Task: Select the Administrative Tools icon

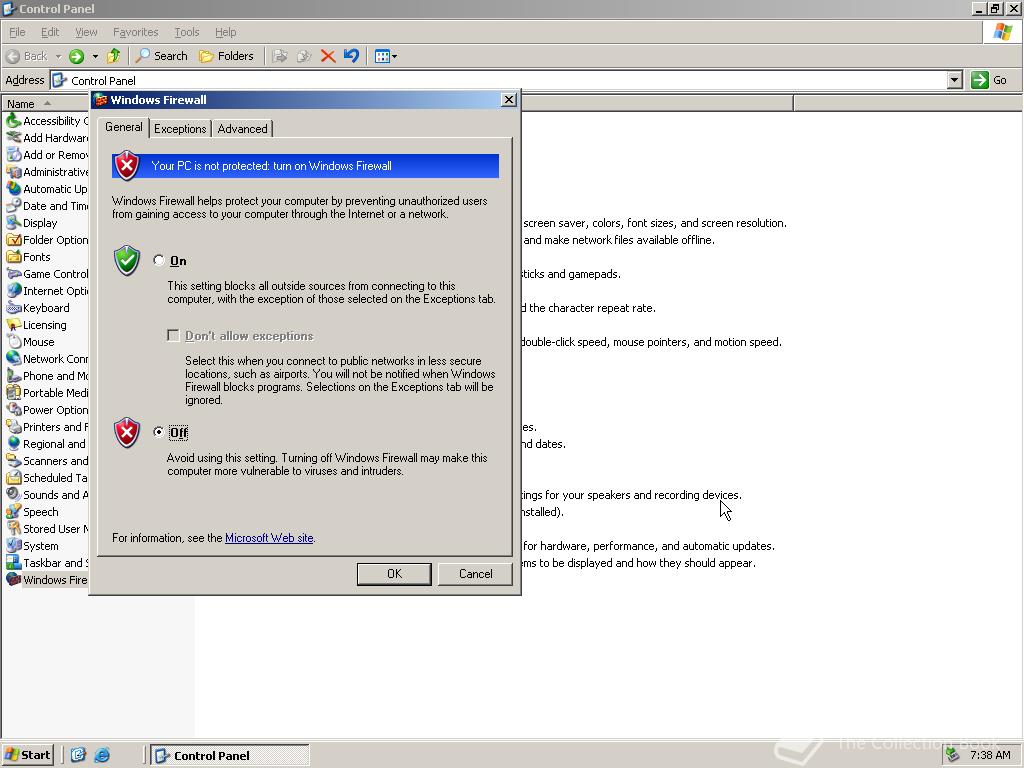Action: (x=14, y=172)
